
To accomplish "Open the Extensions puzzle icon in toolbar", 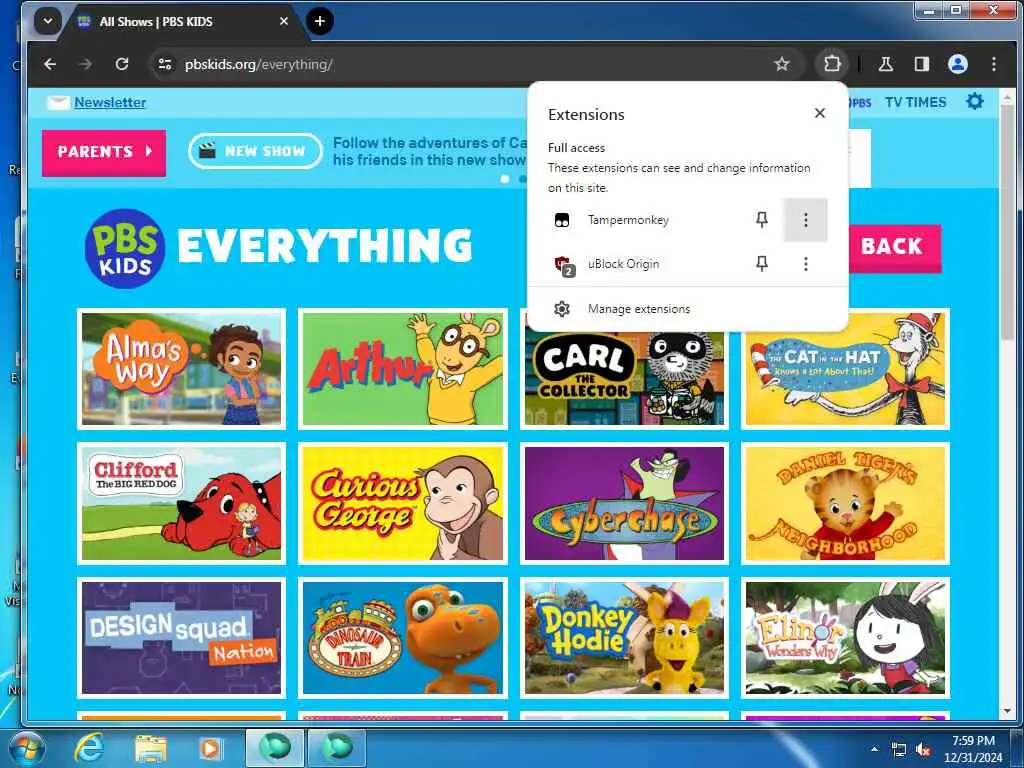I will [831, 64].
